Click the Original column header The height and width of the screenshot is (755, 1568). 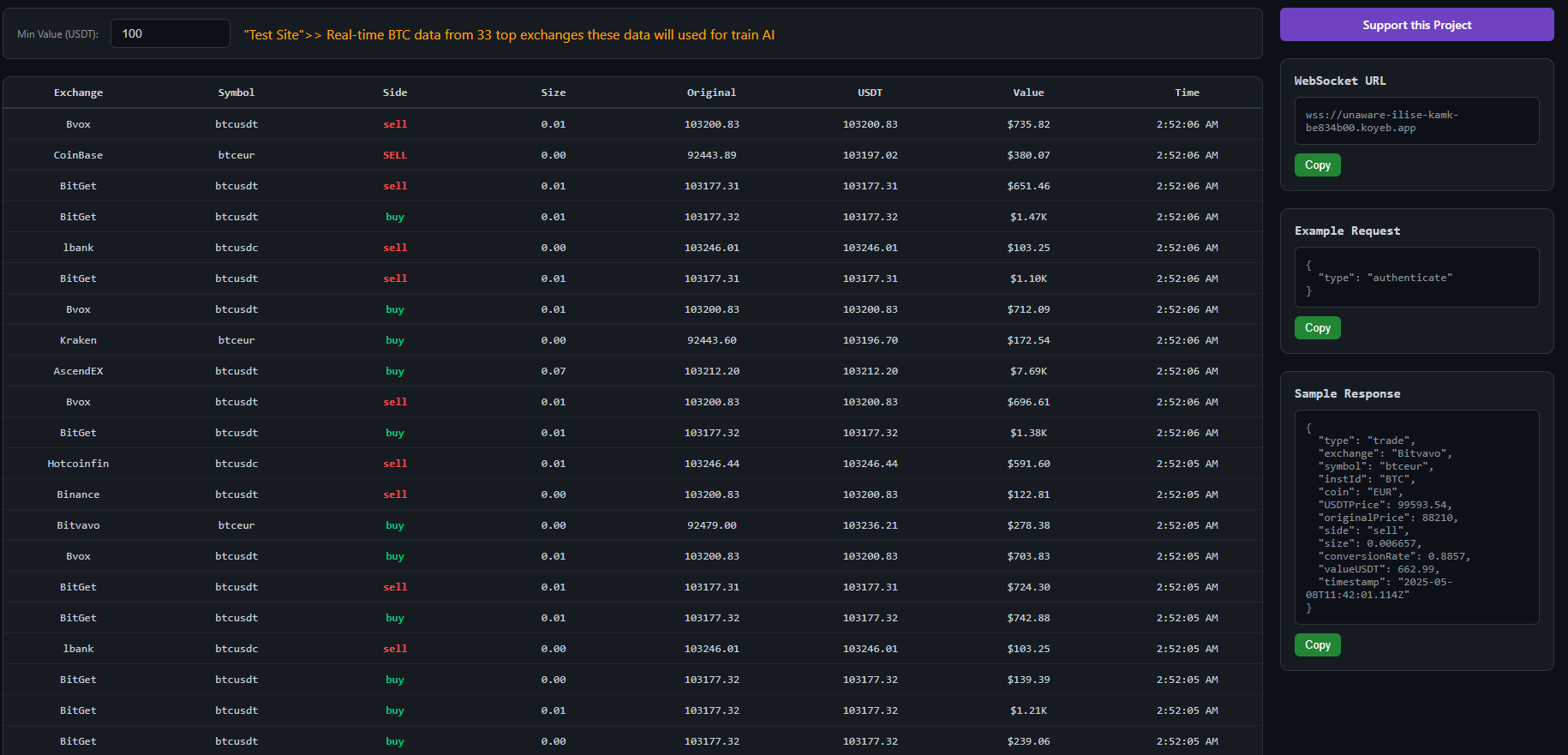point(711,93)
